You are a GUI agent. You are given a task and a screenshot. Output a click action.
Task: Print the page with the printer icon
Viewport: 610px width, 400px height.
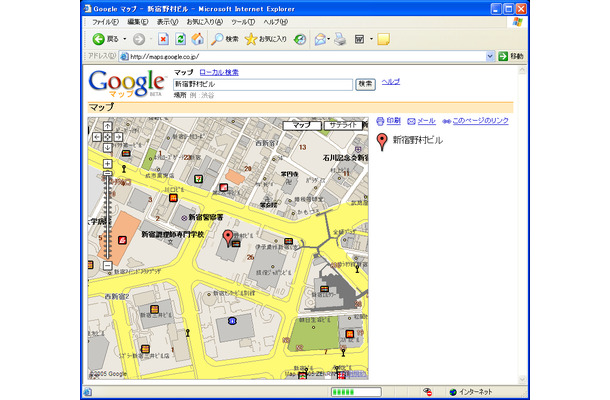pyautogui.click(x=340, y=39)
